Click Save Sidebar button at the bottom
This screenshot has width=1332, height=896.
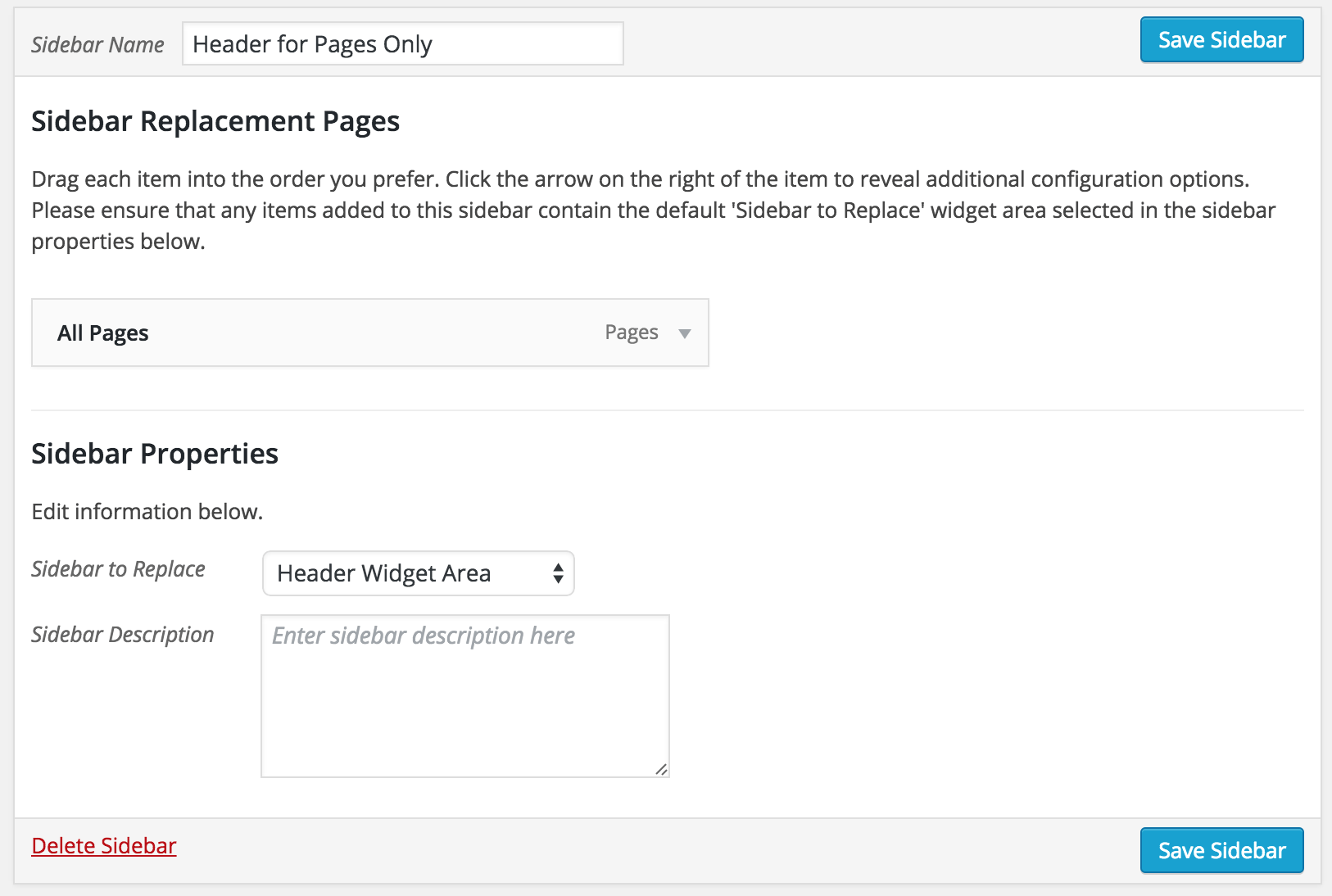[1221, 850]
